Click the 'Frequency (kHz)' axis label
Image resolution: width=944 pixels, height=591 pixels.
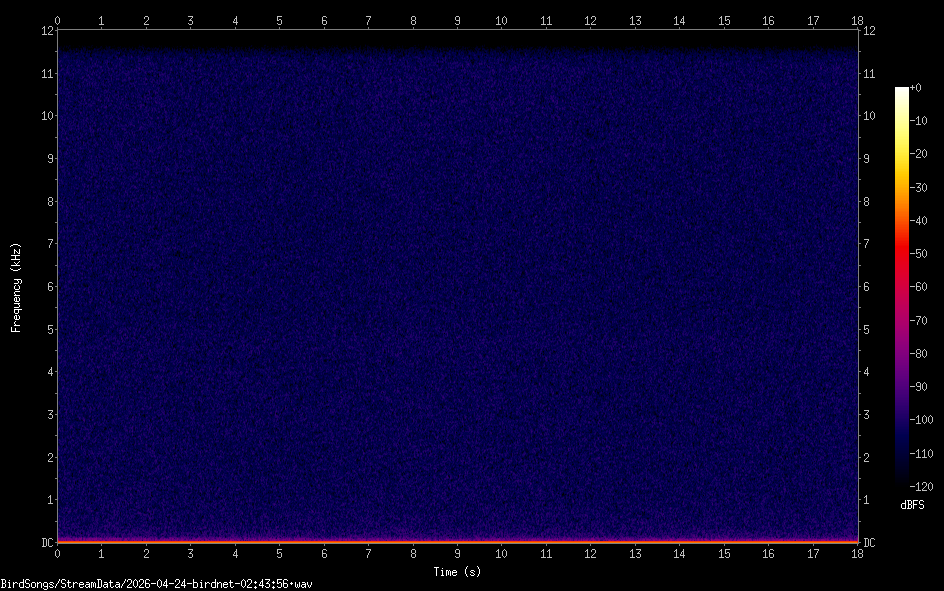point(16,287)
